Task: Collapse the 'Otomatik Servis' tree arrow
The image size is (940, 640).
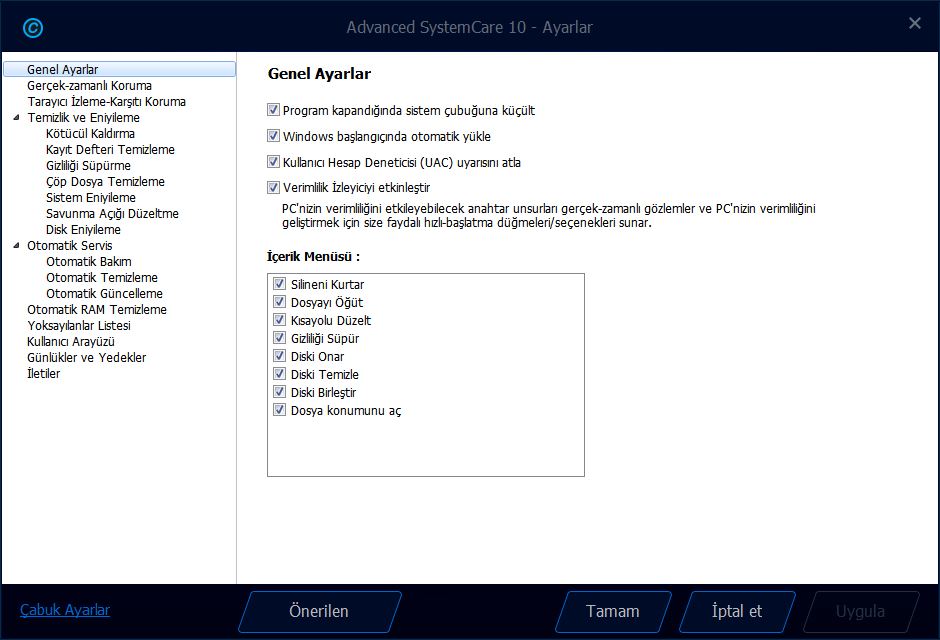Action: pos(16,245)
